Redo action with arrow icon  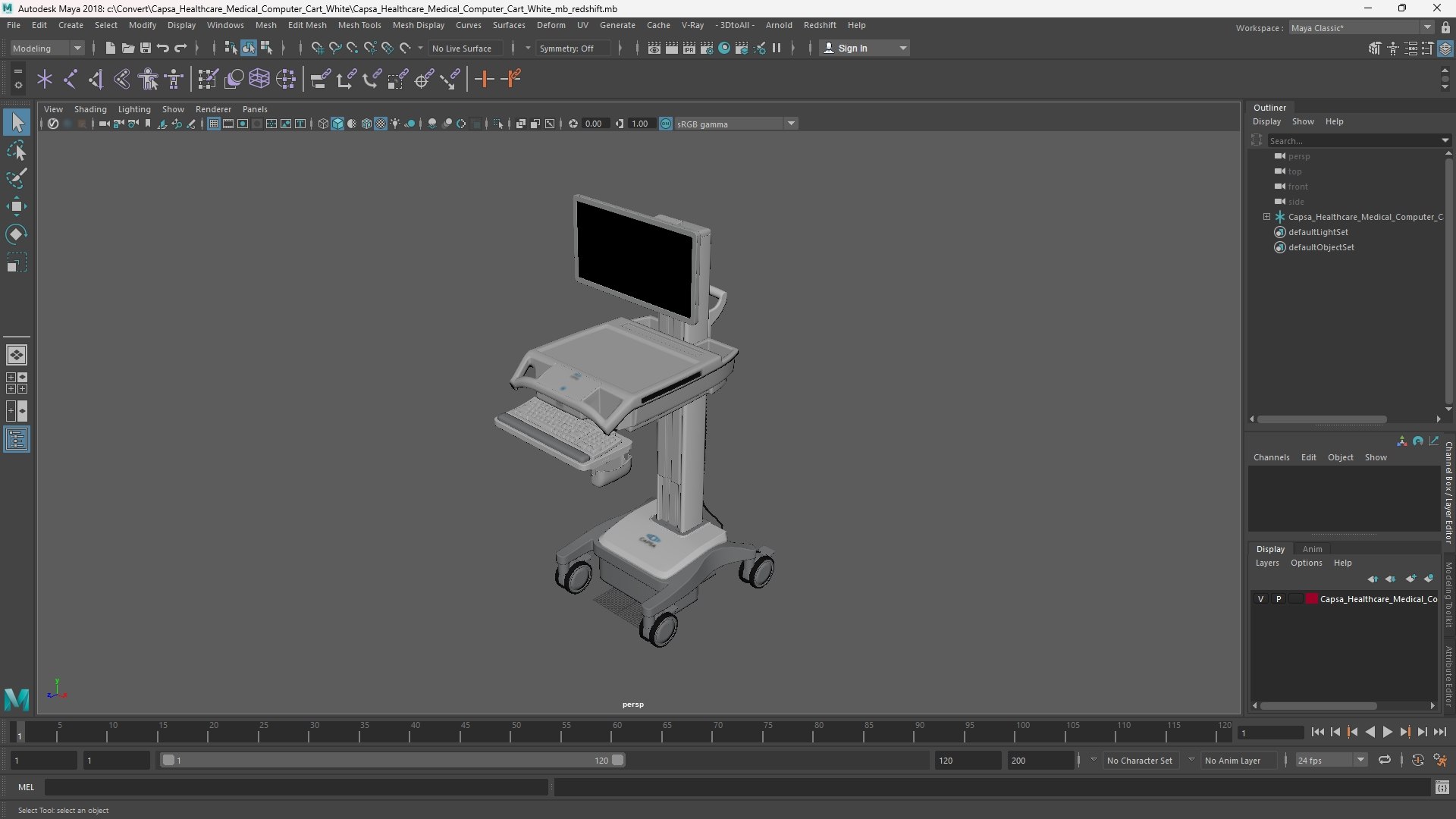click(x=180, y=48)
